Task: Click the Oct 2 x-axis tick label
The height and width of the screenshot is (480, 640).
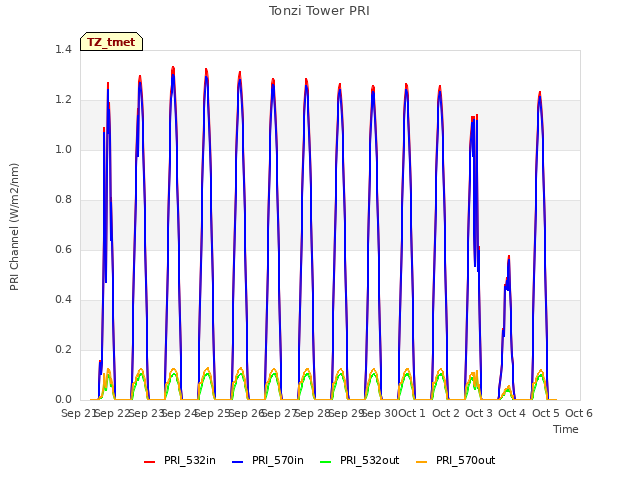Action: (x=446, y=413)
